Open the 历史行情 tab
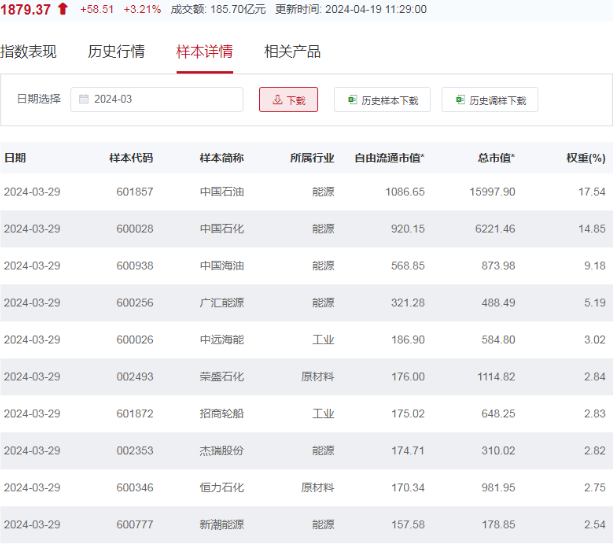The height and width of the screenshot is (544, 616). 116,52
